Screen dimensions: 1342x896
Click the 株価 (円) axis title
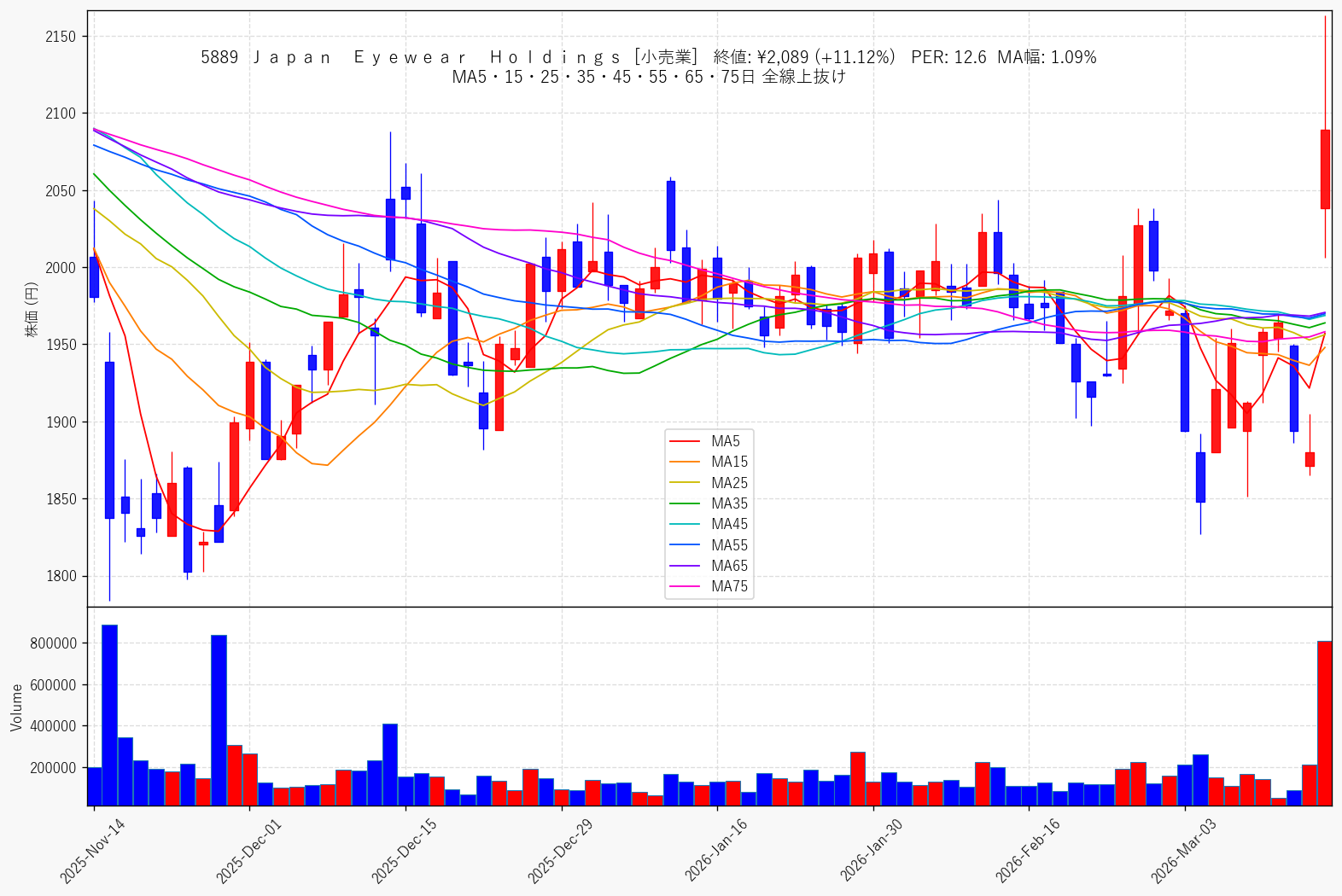pos(32,309)
